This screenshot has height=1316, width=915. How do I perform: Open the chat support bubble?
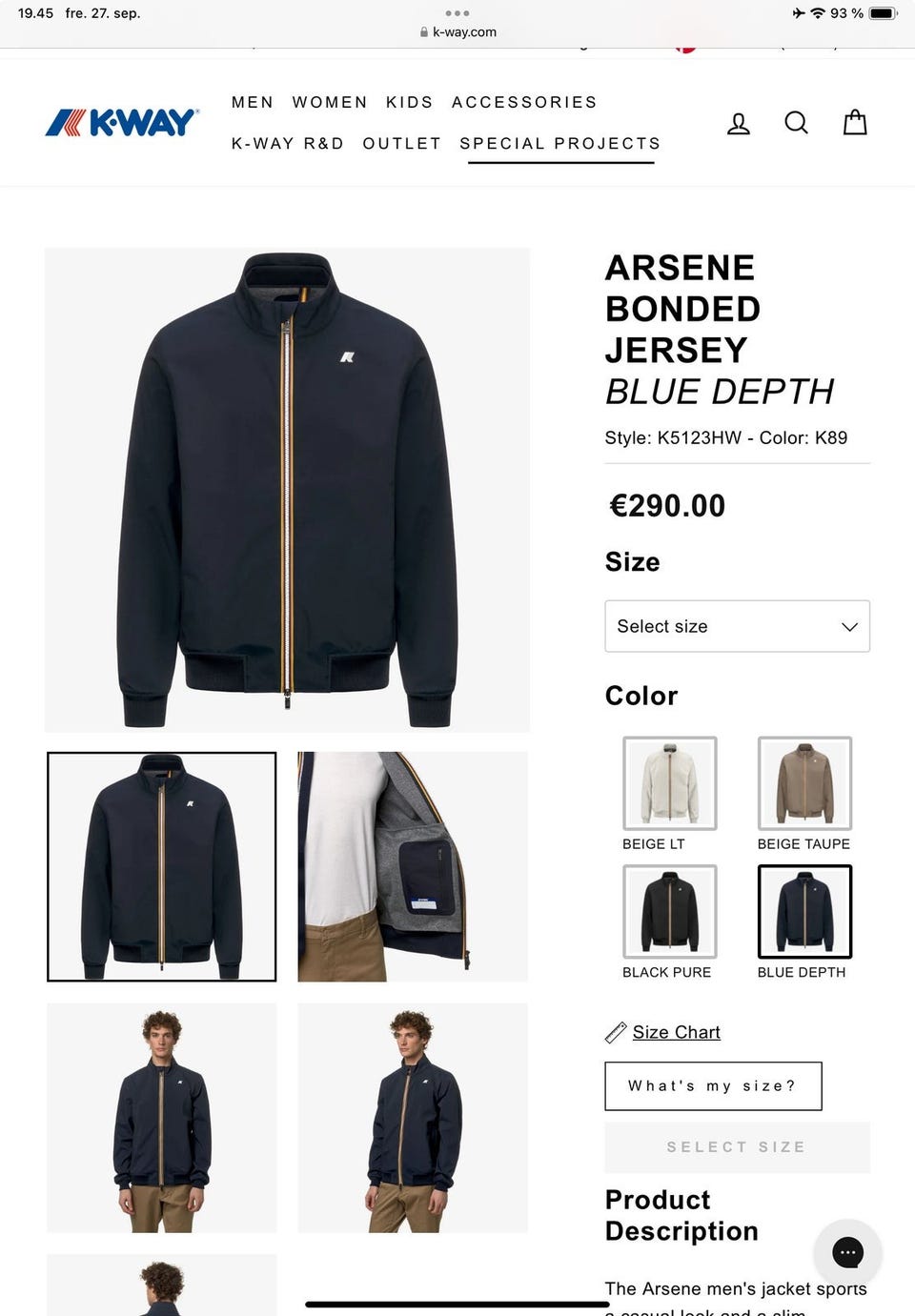[847, 1252]
